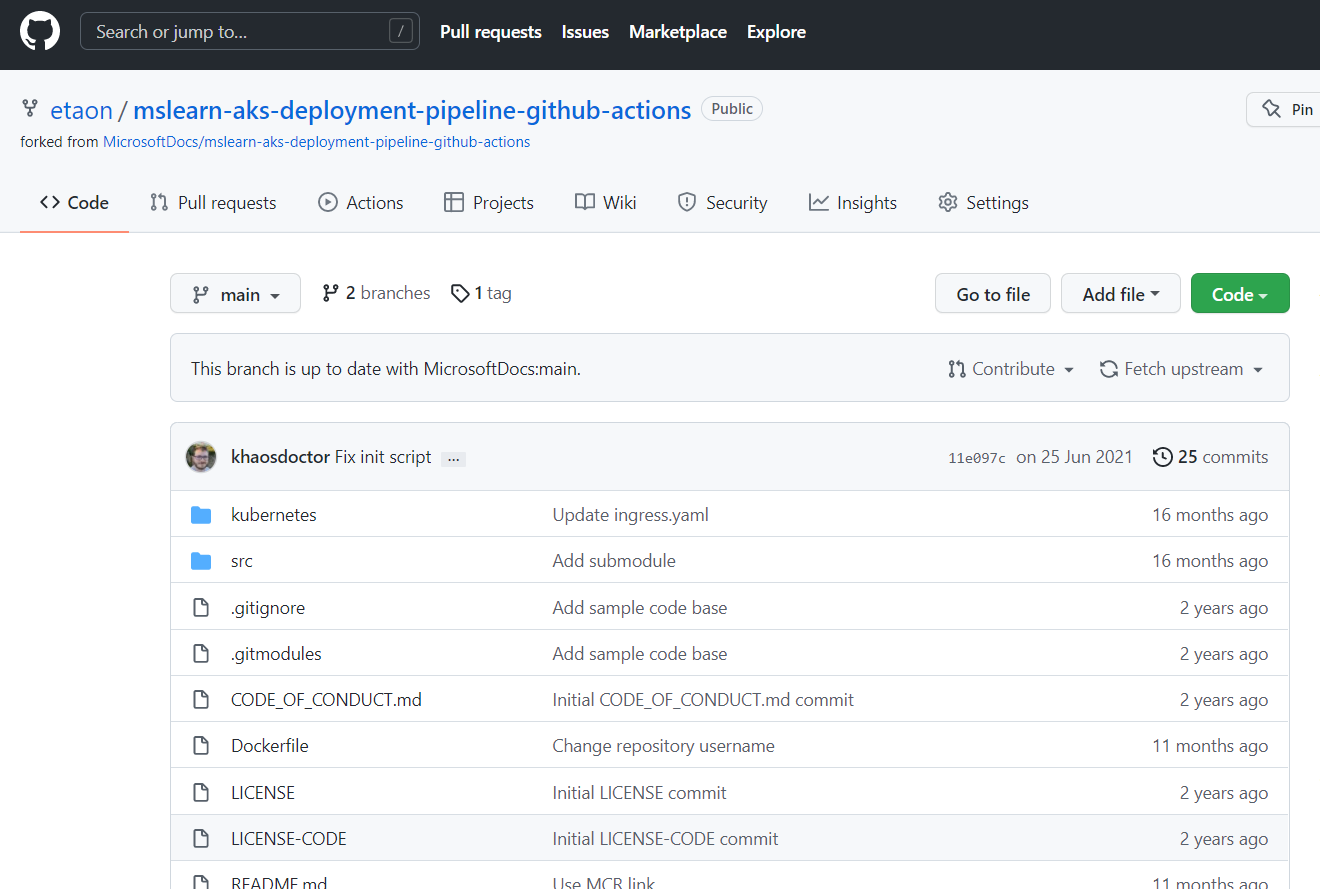
Task: Click the file icon beside .gitignore
Action: pos(201,607)
